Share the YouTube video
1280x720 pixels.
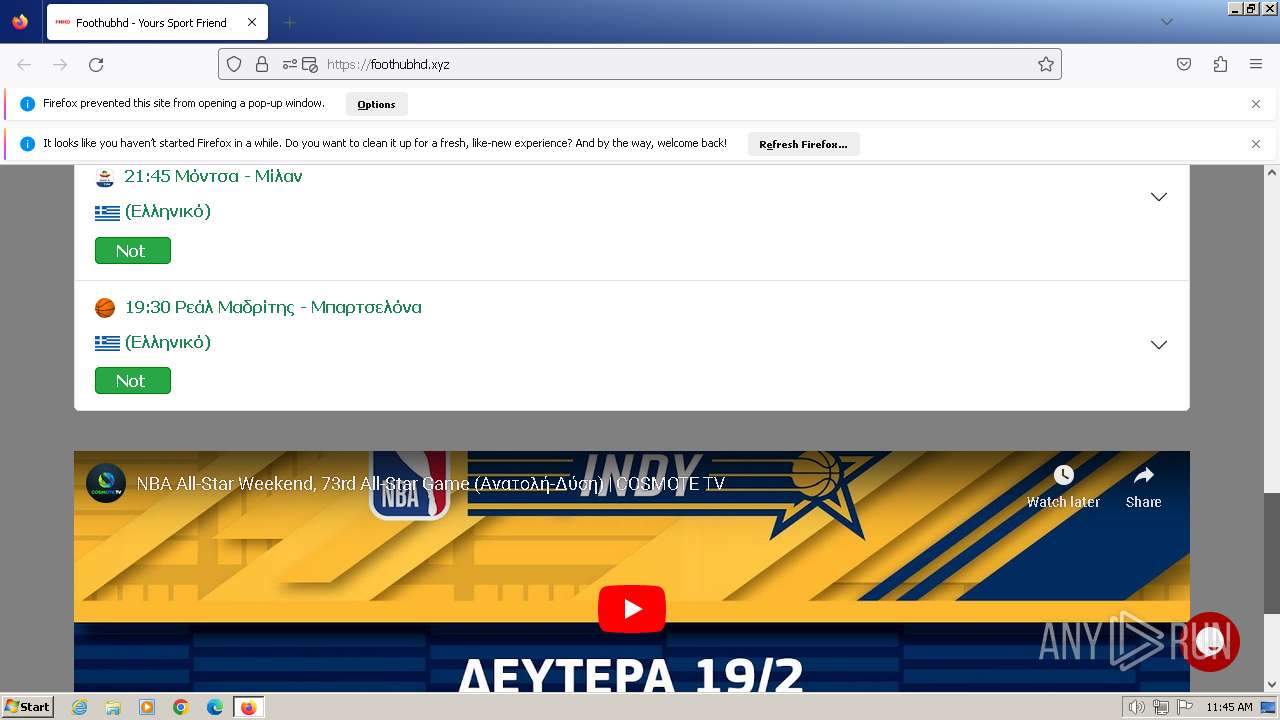(1143, 487)
